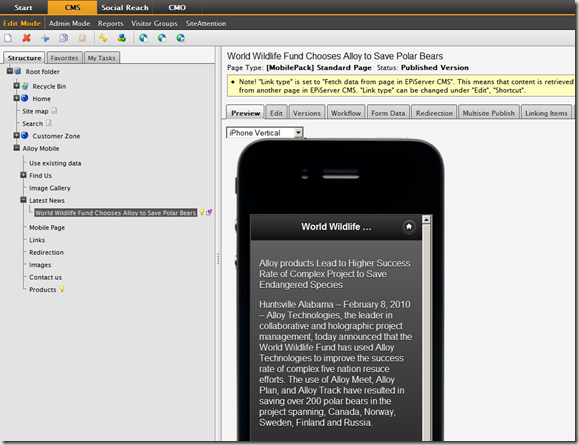Select Mobile Page in the tree
Screen dimensions: 579x445
tap(47, 227)
